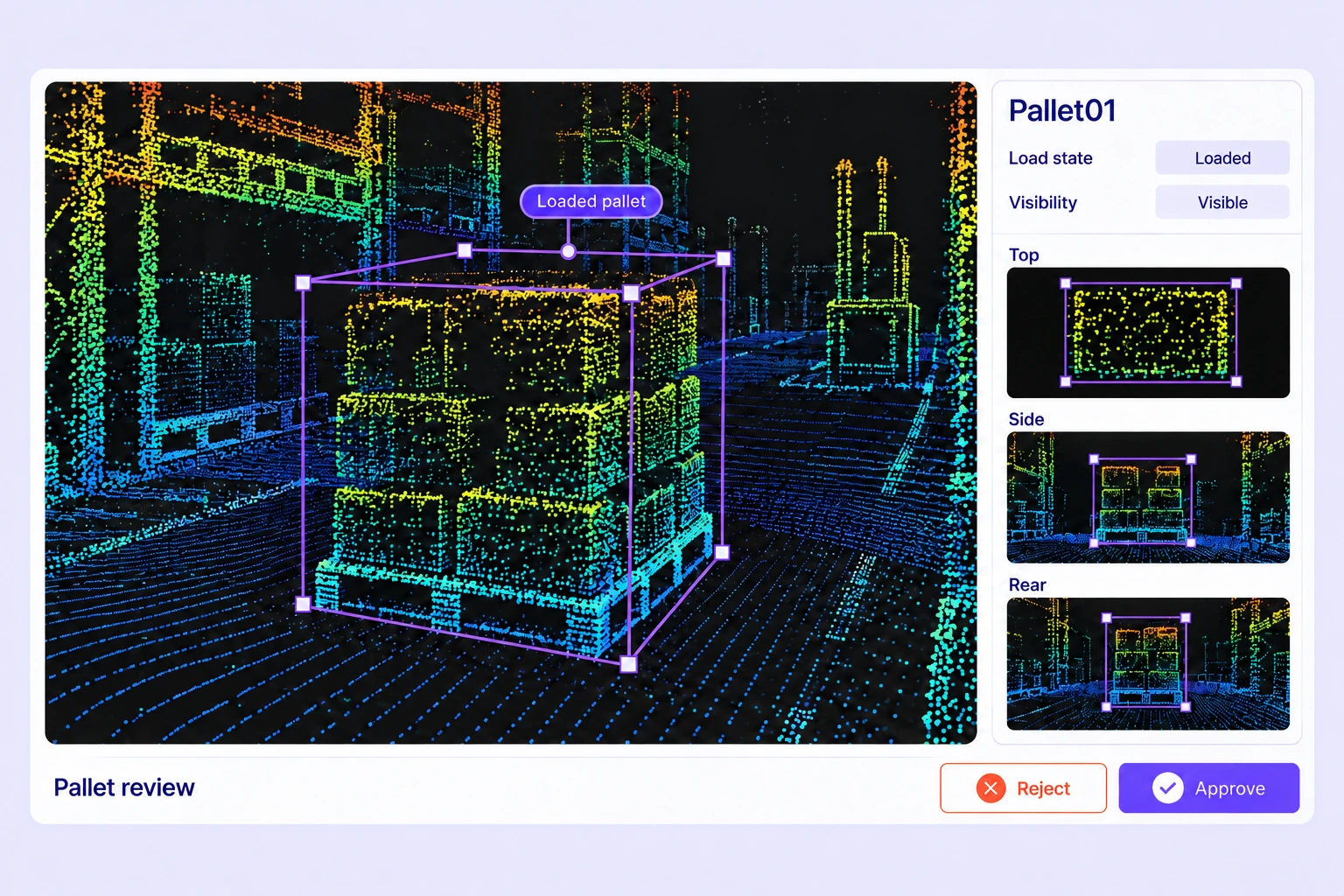Screen dimensions: 1344x896
Task: Click the "Top" view label
Action: pos(1024,255)
